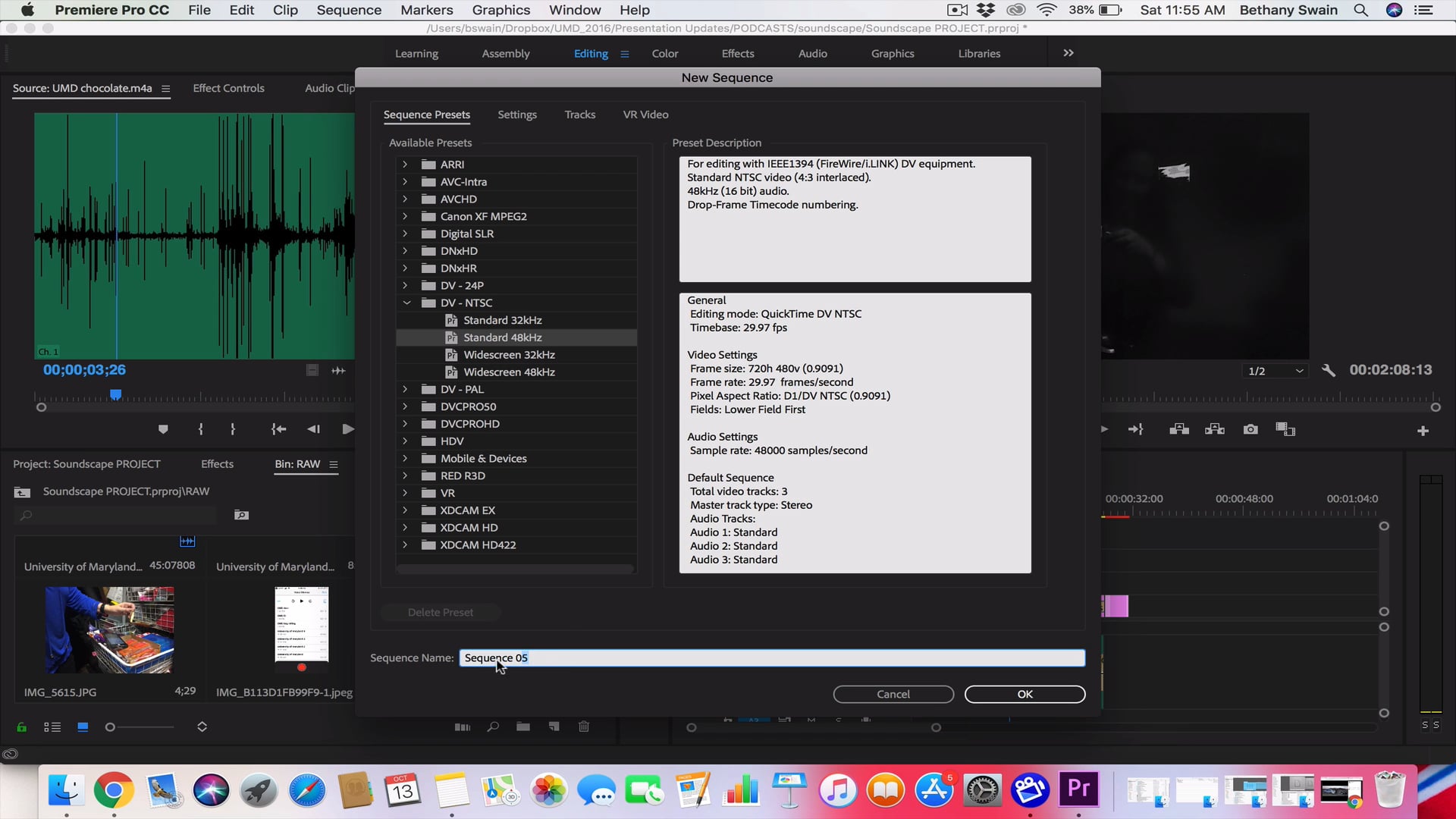The image size is (1456, 819).
Task: Click OK to create the new sequence
Action: (1024, 694)
